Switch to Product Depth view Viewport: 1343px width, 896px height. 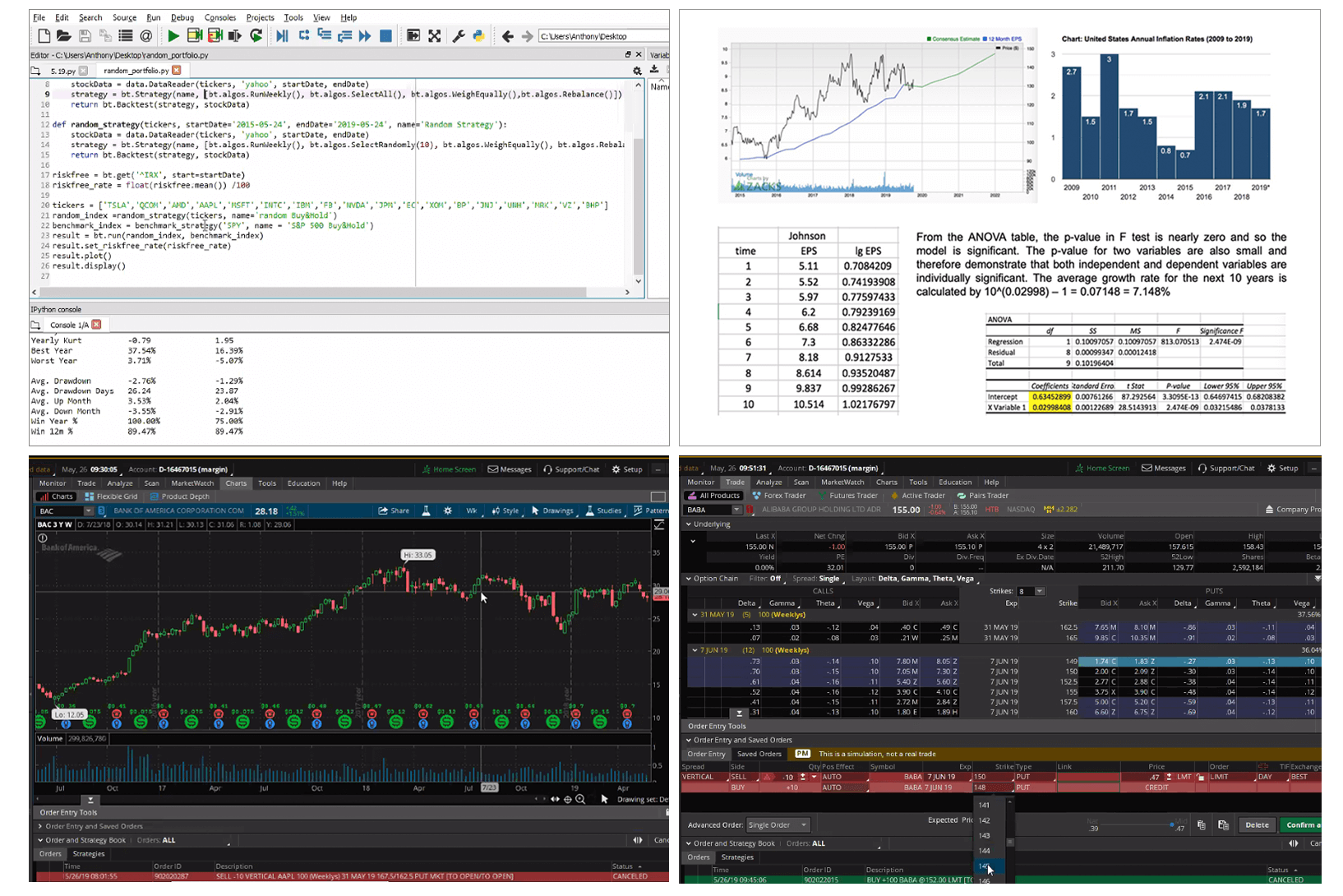(179, 496)
